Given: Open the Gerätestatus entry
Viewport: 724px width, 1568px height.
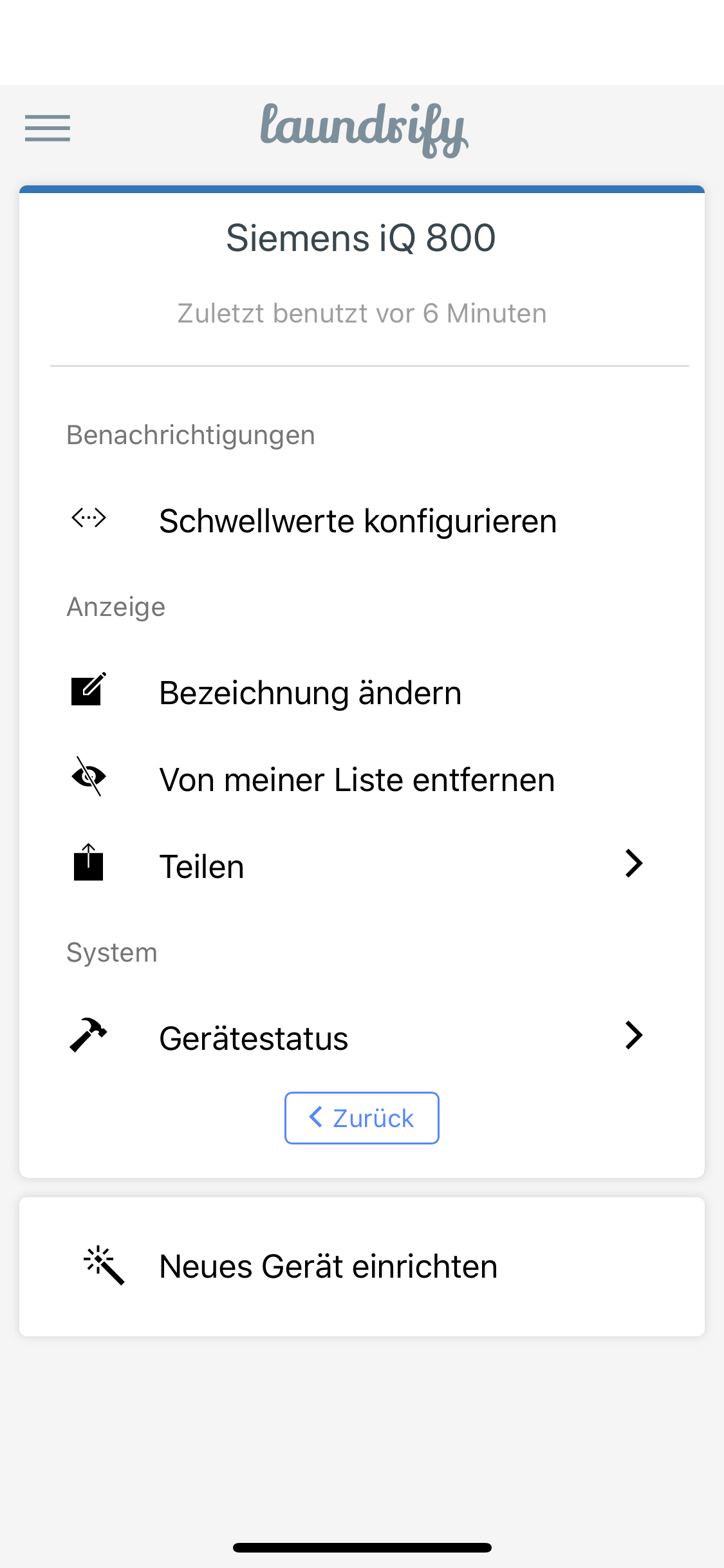Looking at the screenshot, I should click(x=362, y=1038).
